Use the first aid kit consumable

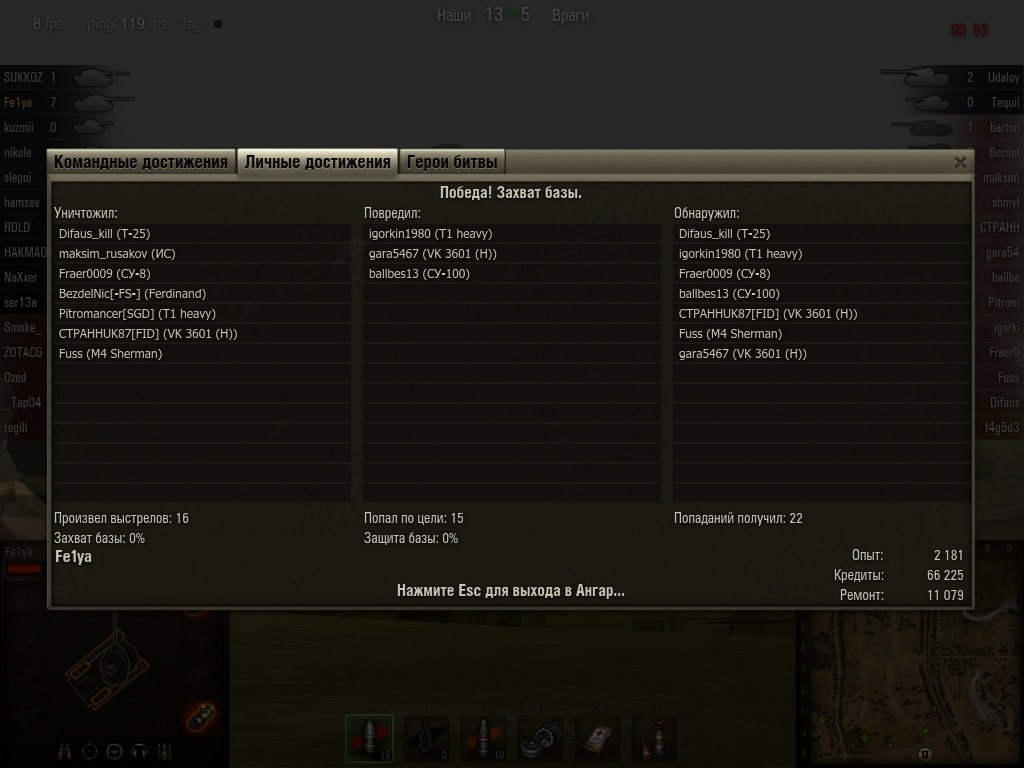click(x=597, y=738)
